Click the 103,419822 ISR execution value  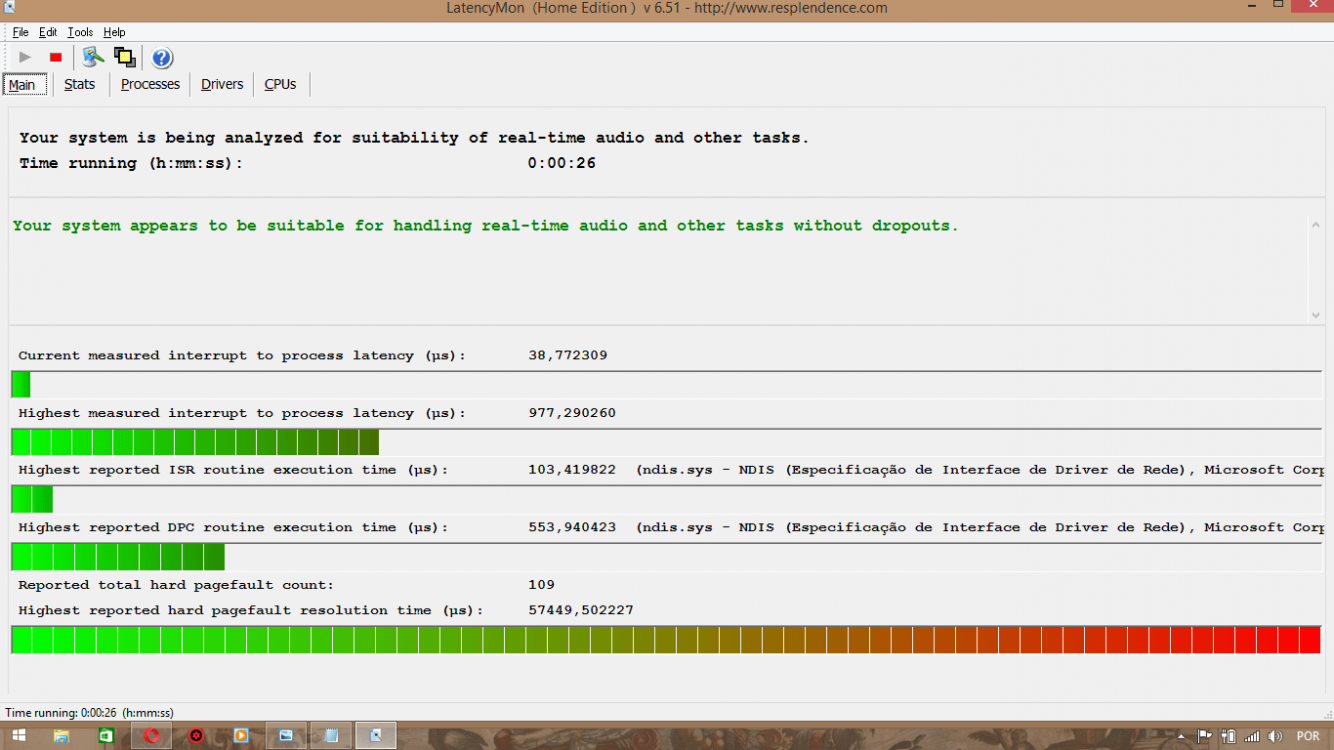(x=572, y=470)
